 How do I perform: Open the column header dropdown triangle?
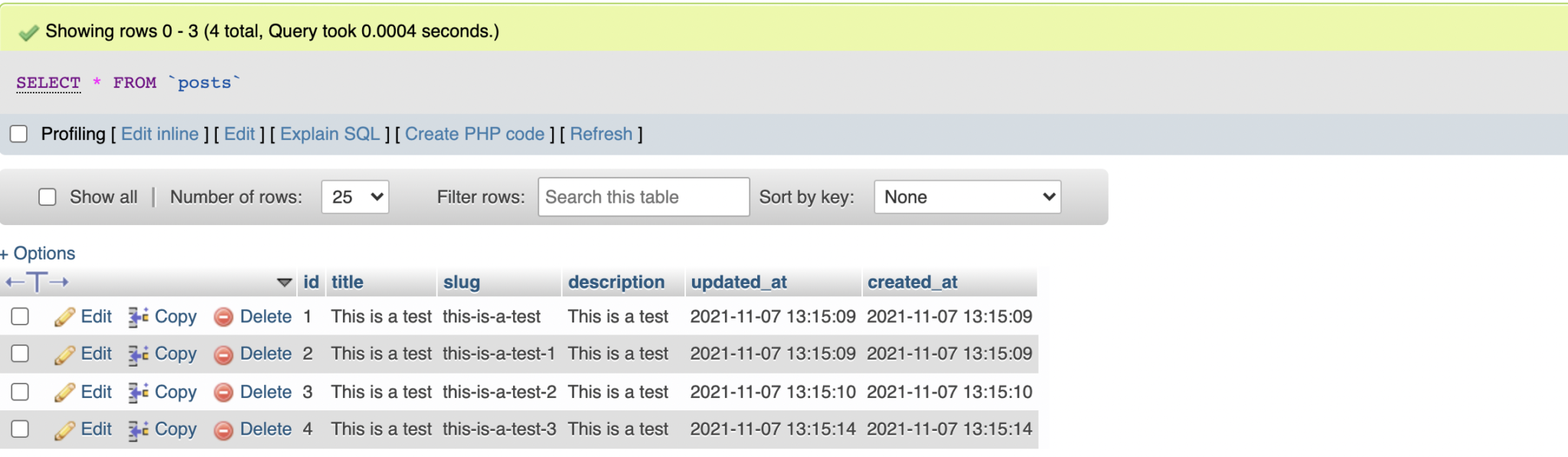pos(284,282)
